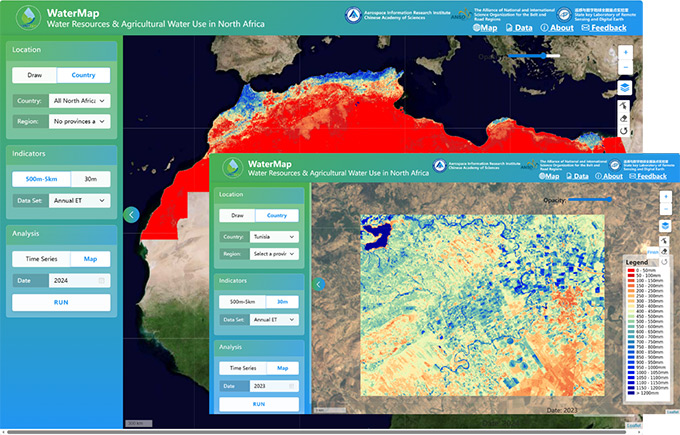
Task: Click reset rotation icon on top map
Action: 625,131
